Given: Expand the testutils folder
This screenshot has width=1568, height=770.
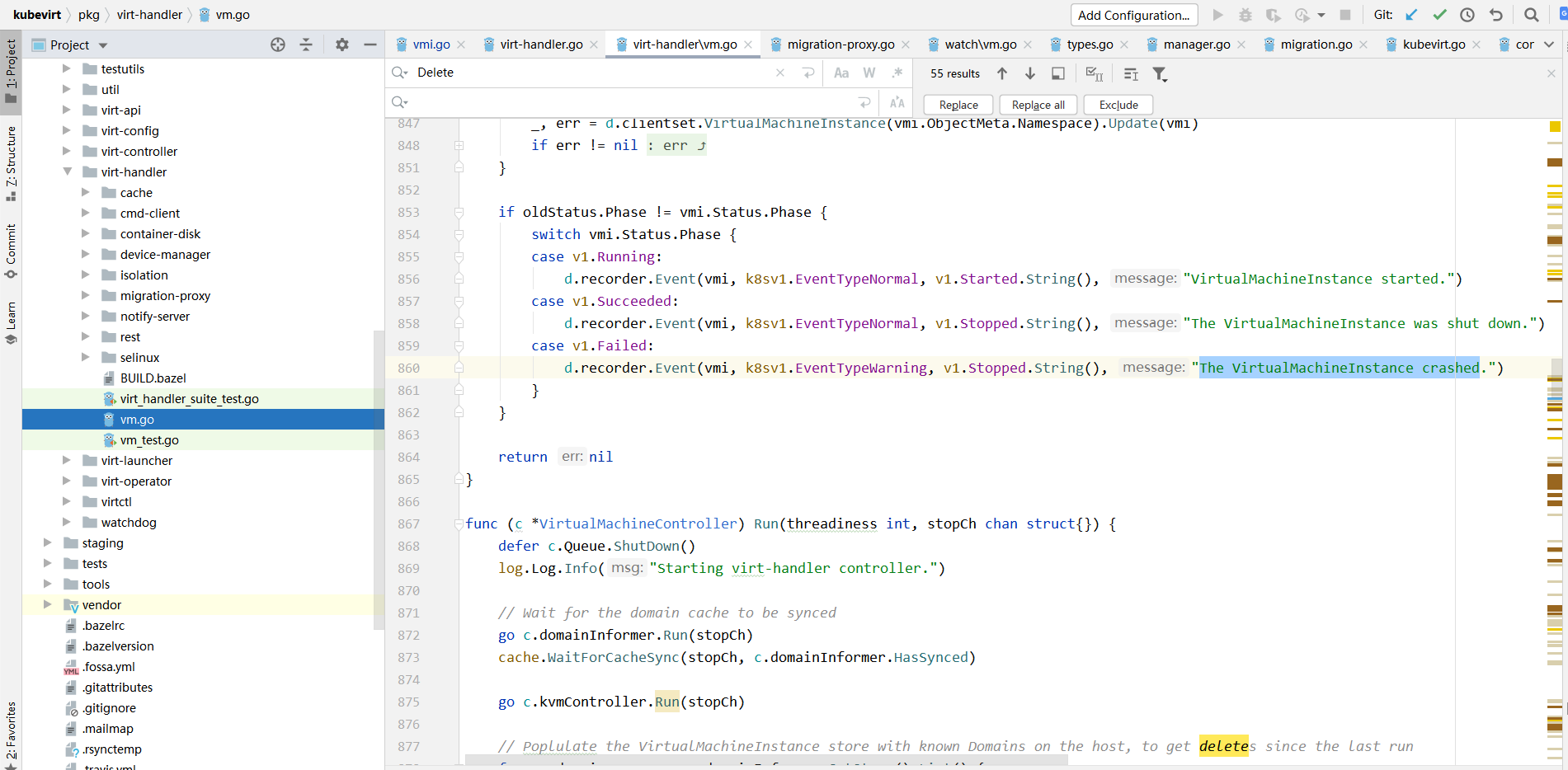Looking at the screenshot, I should coord(67,68).
